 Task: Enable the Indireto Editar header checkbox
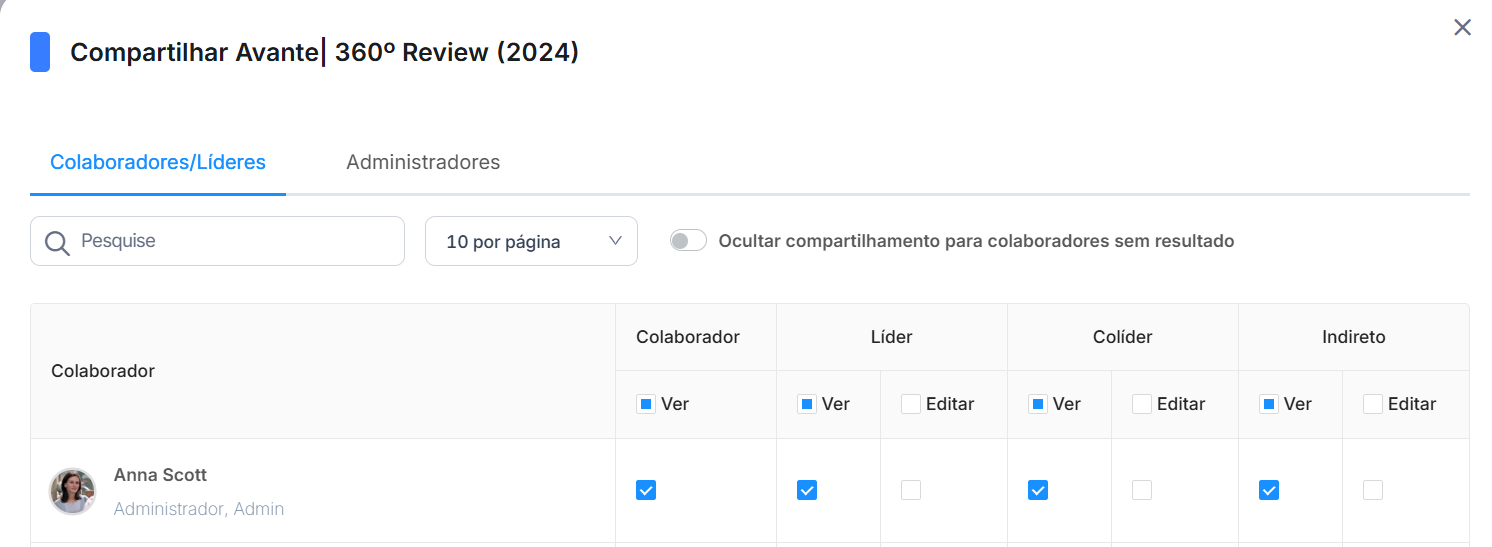tap(1373, 404)
